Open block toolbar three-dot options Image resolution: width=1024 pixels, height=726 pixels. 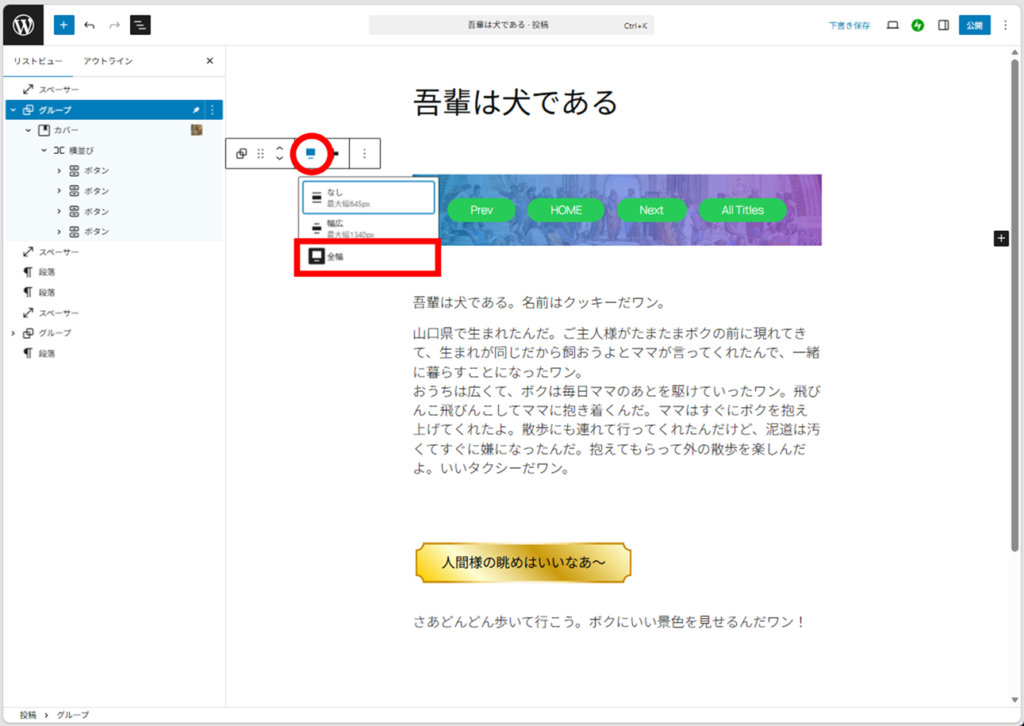click(x=365, y=154)
